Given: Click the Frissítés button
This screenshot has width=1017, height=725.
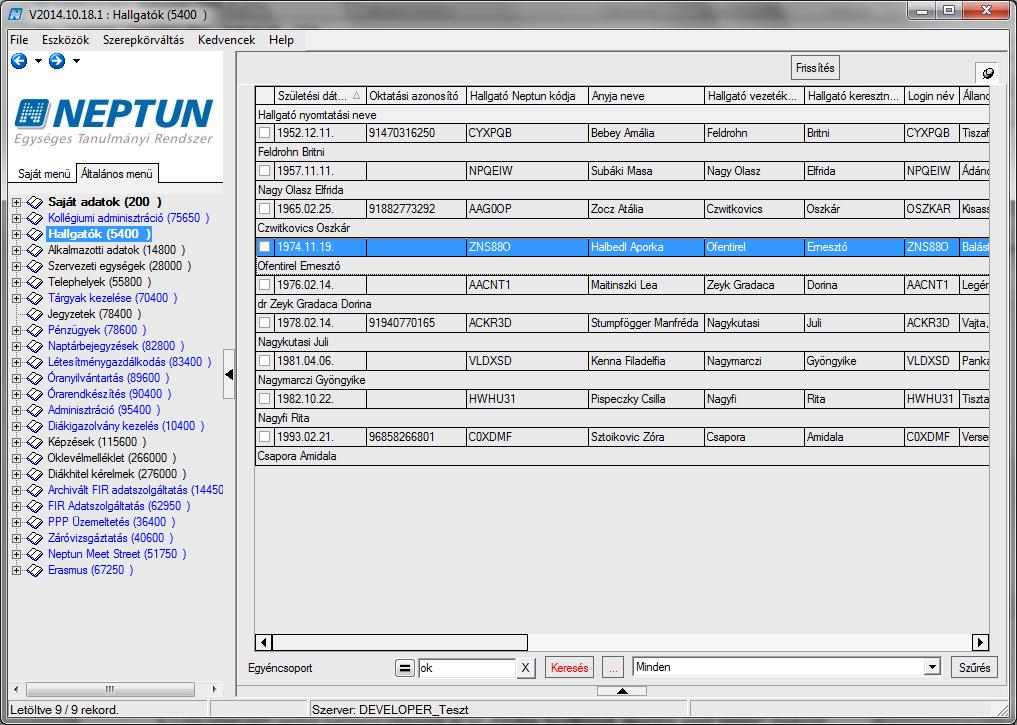Looking at the screenshot, I should click(x=815, y=67).
